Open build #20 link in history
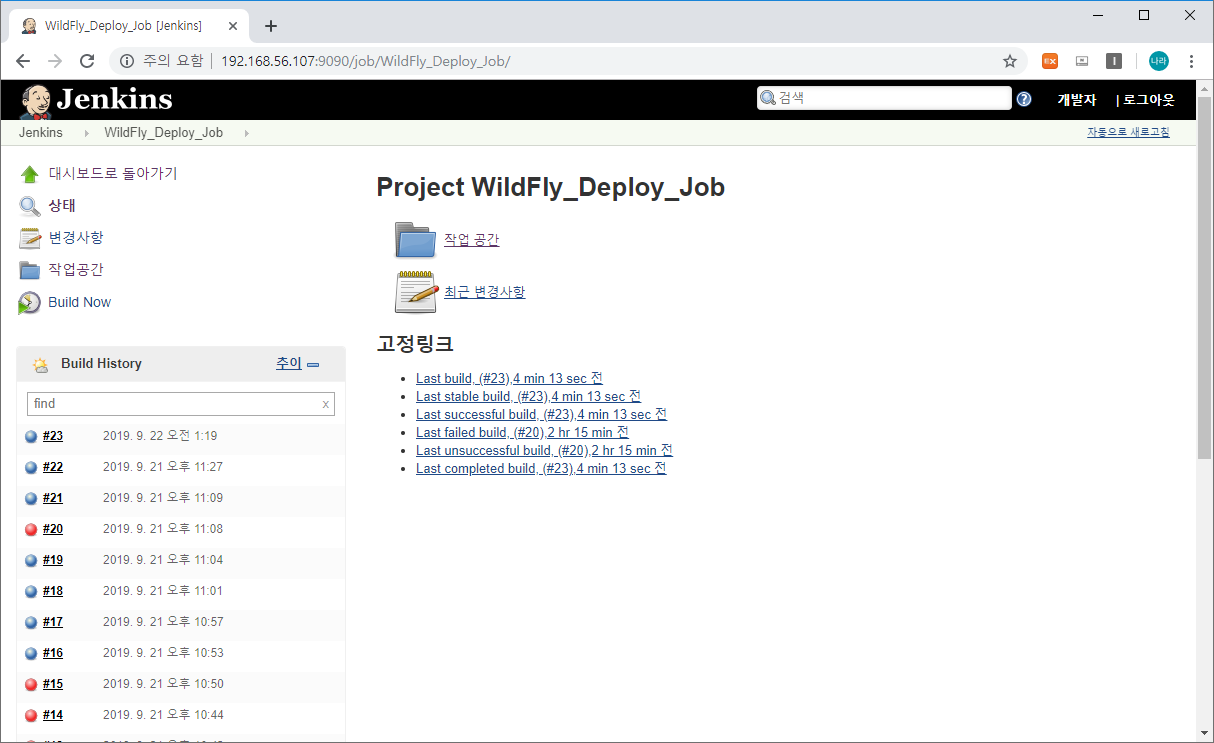The height and width of the screenshot is (743, 1214). pyautogui.click(x=53, y=529)
